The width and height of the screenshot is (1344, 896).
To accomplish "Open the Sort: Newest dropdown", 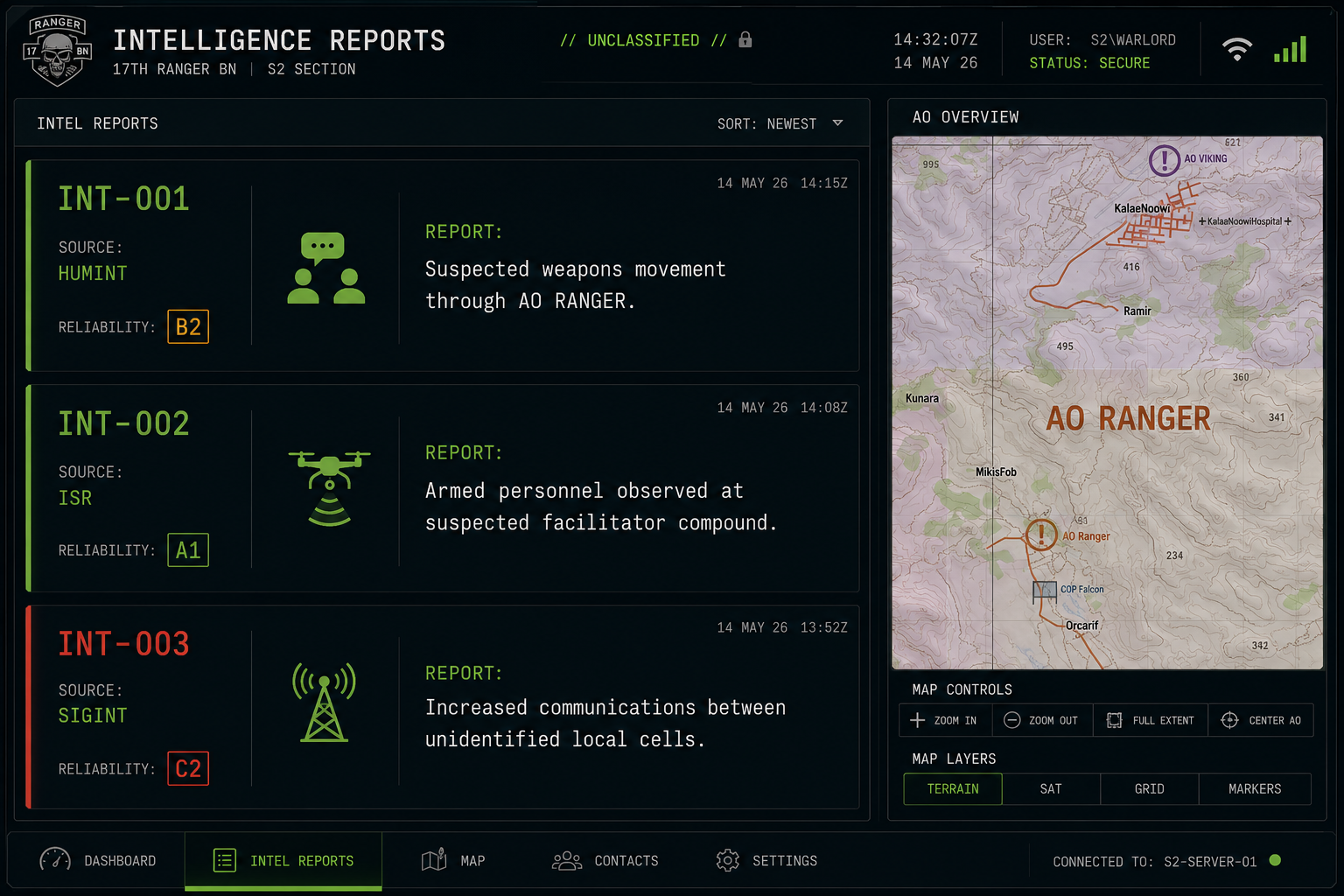I will [x=780, y=123].
